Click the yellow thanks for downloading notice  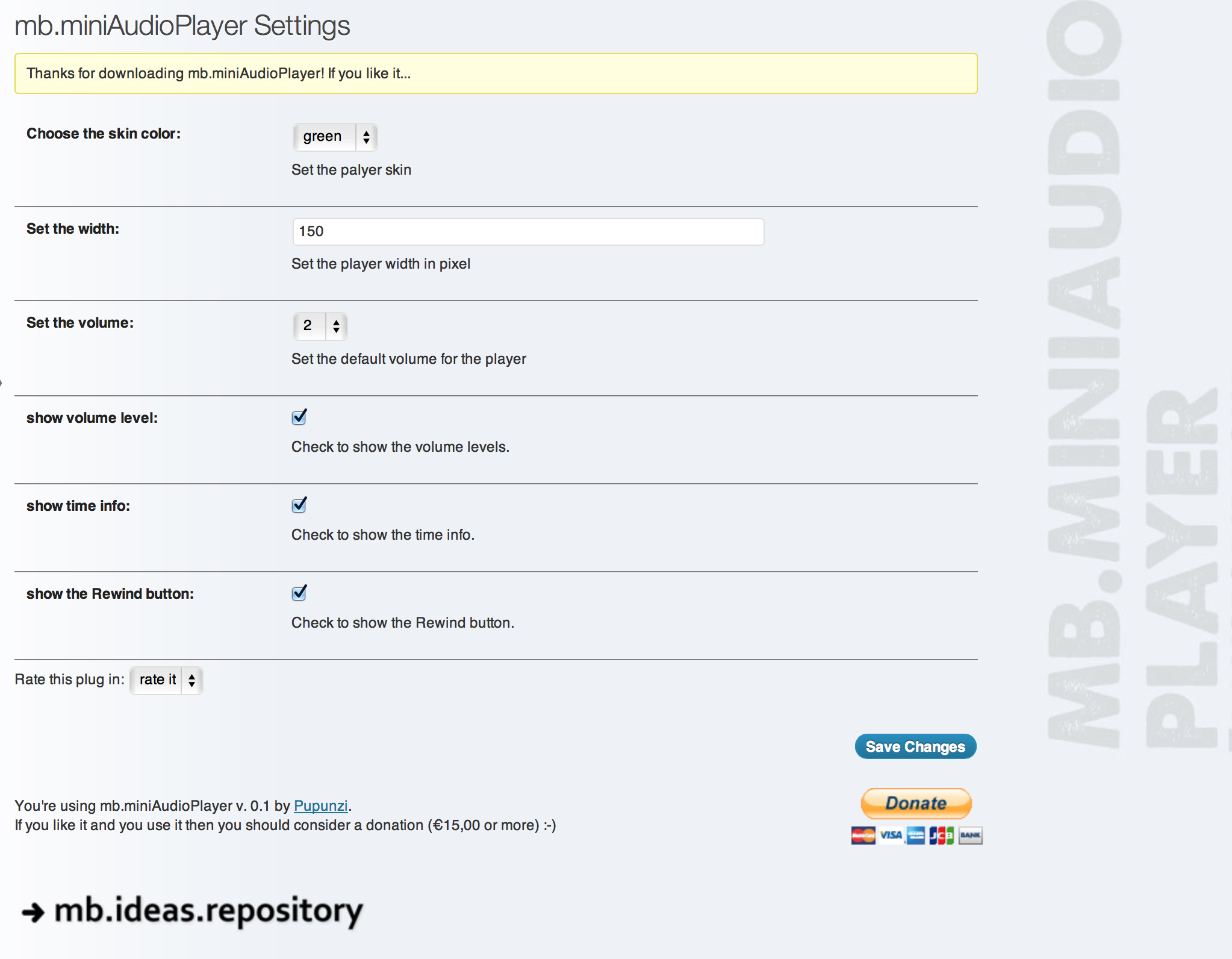coord(496,73)
